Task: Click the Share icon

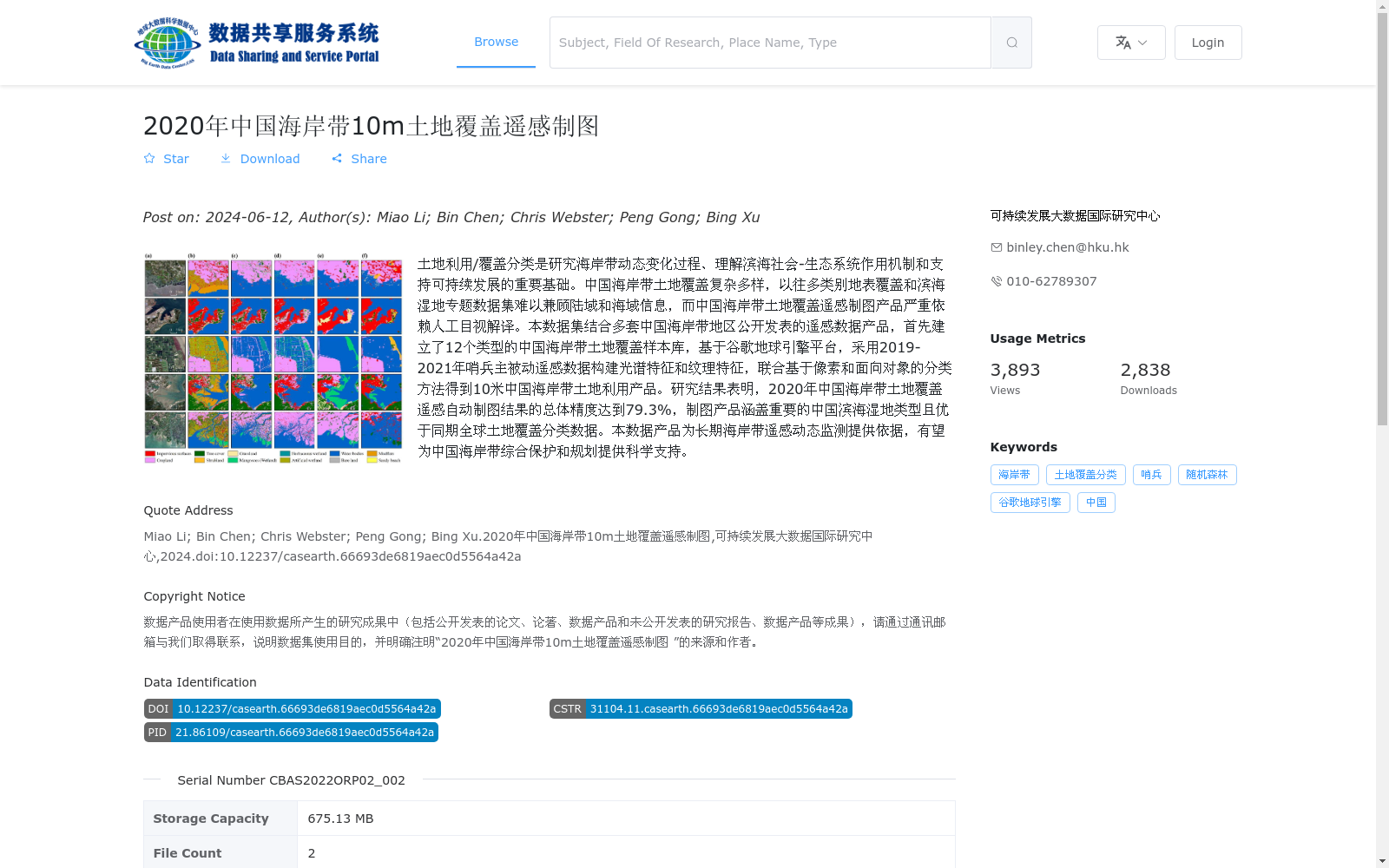Action: [337, 159]
